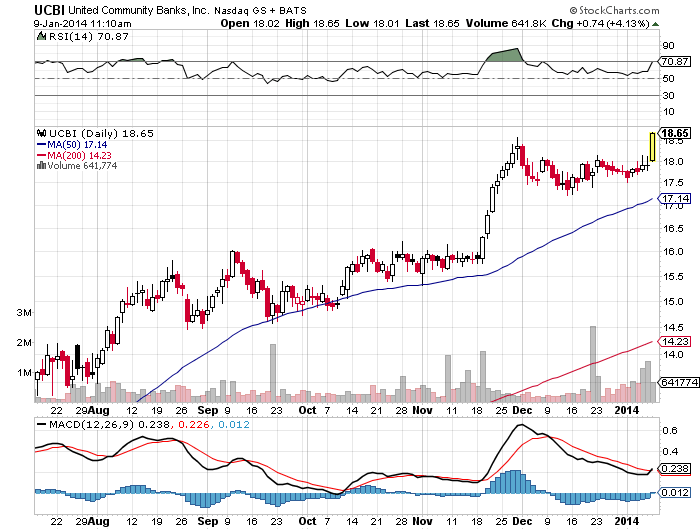Click the 15.0 price axis label

673,302
